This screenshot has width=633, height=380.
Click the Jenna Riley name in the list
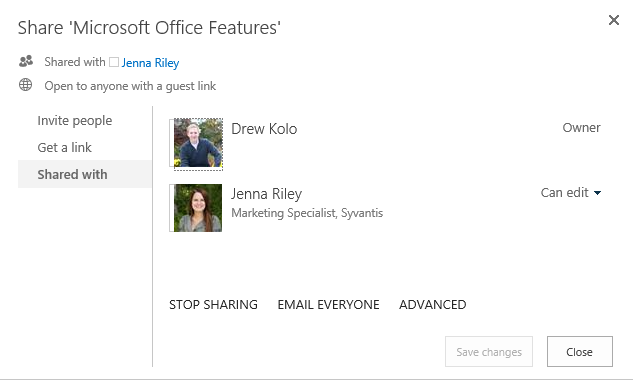[266, 194]
